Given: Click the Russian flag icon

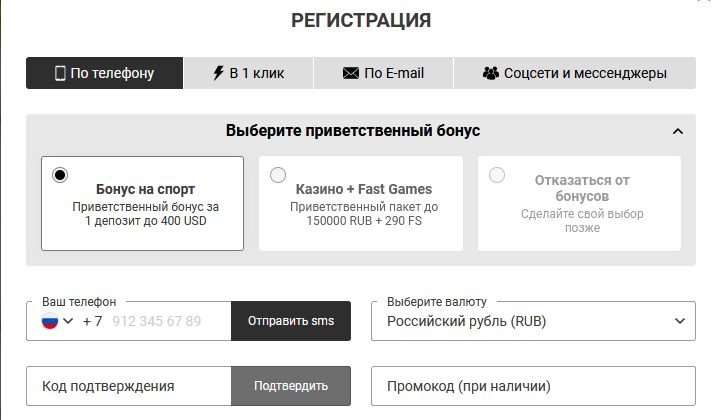Looking at the screenshot, I should click(49, 321).
